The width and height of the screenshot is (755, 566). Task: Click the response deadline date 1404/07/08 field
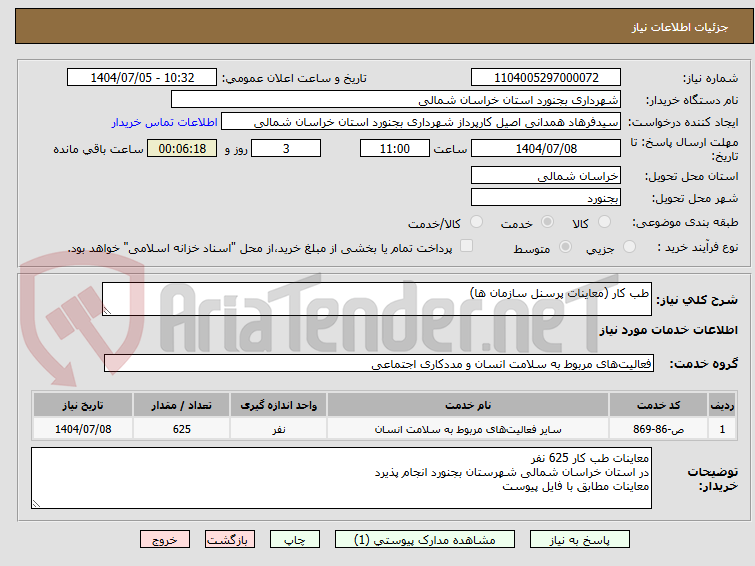pos(546,148)
